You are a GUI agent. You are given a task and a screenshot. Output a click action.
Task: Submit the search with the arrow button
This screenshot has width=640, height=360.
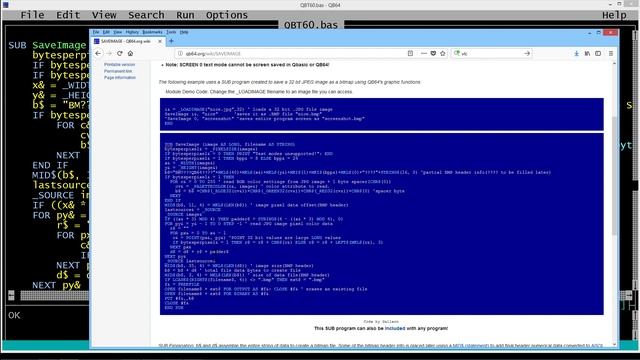click(527, 53)
